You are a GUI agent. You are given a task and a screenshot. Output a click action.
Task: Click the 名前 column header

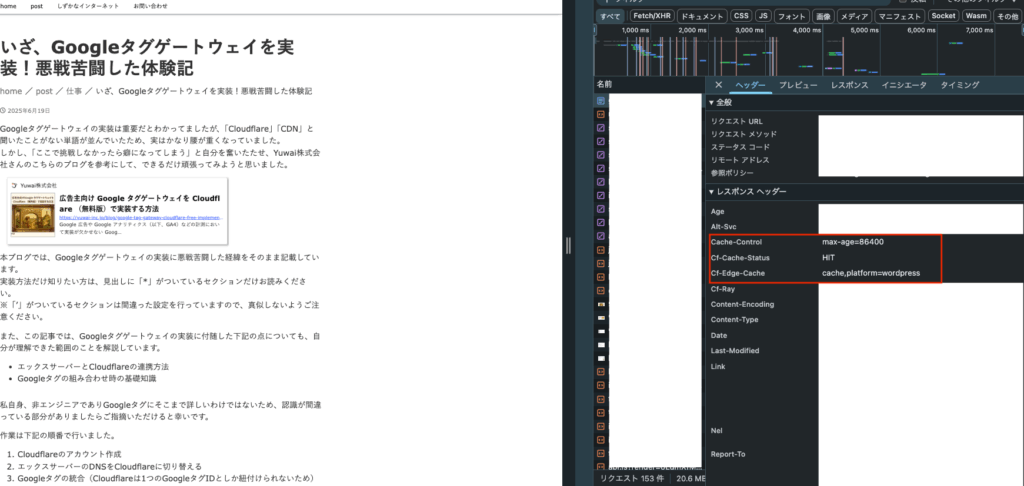pos(604,85)
